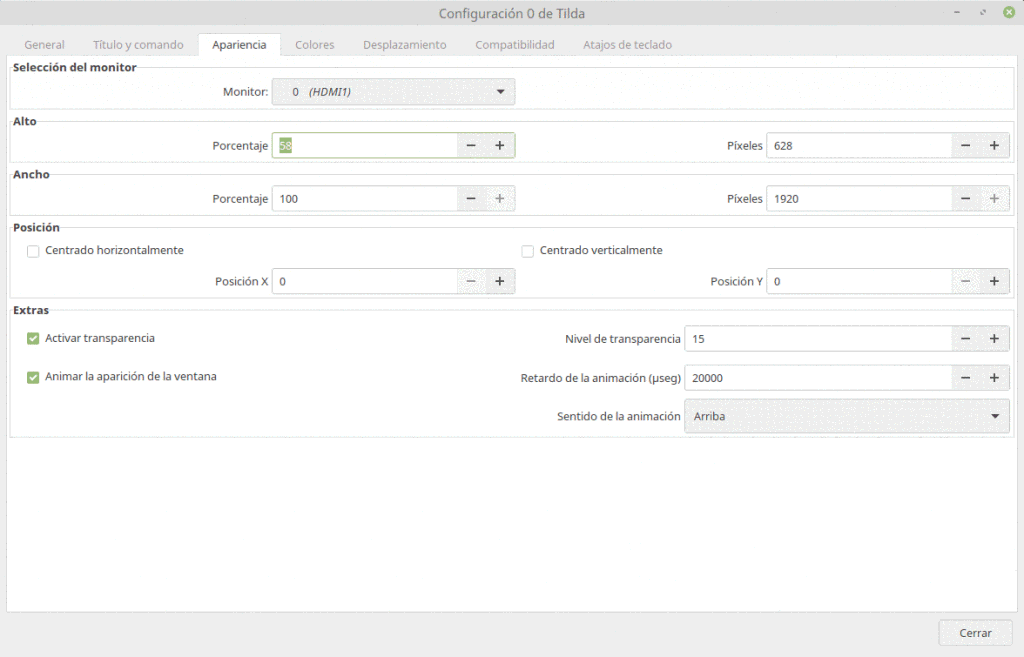Decrease the Alto pixel value 628
Screen dimensions: 1024x657
tap(965, 145)
